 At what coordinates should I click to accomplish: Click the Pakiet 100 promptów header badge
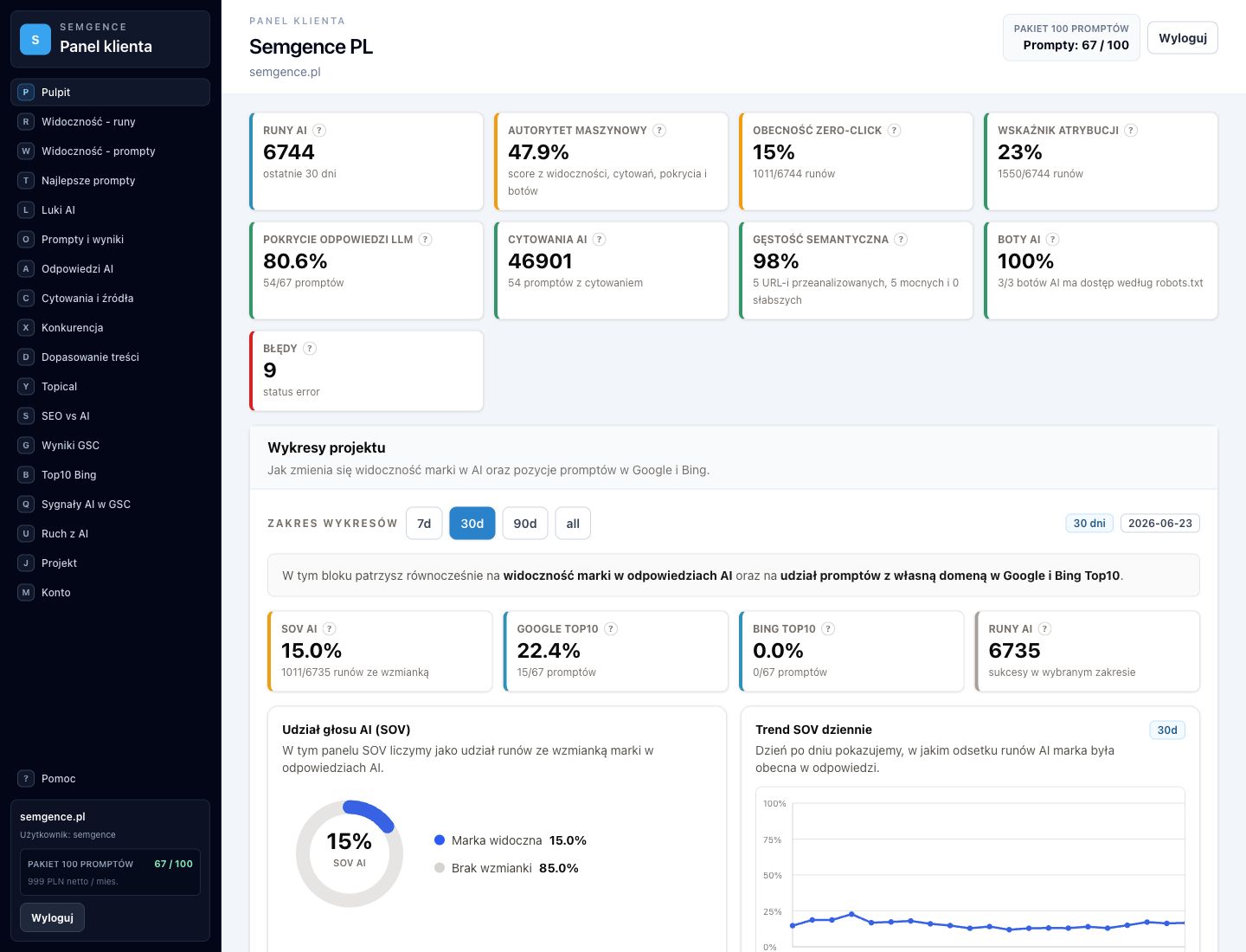[x=1071, y=37]
